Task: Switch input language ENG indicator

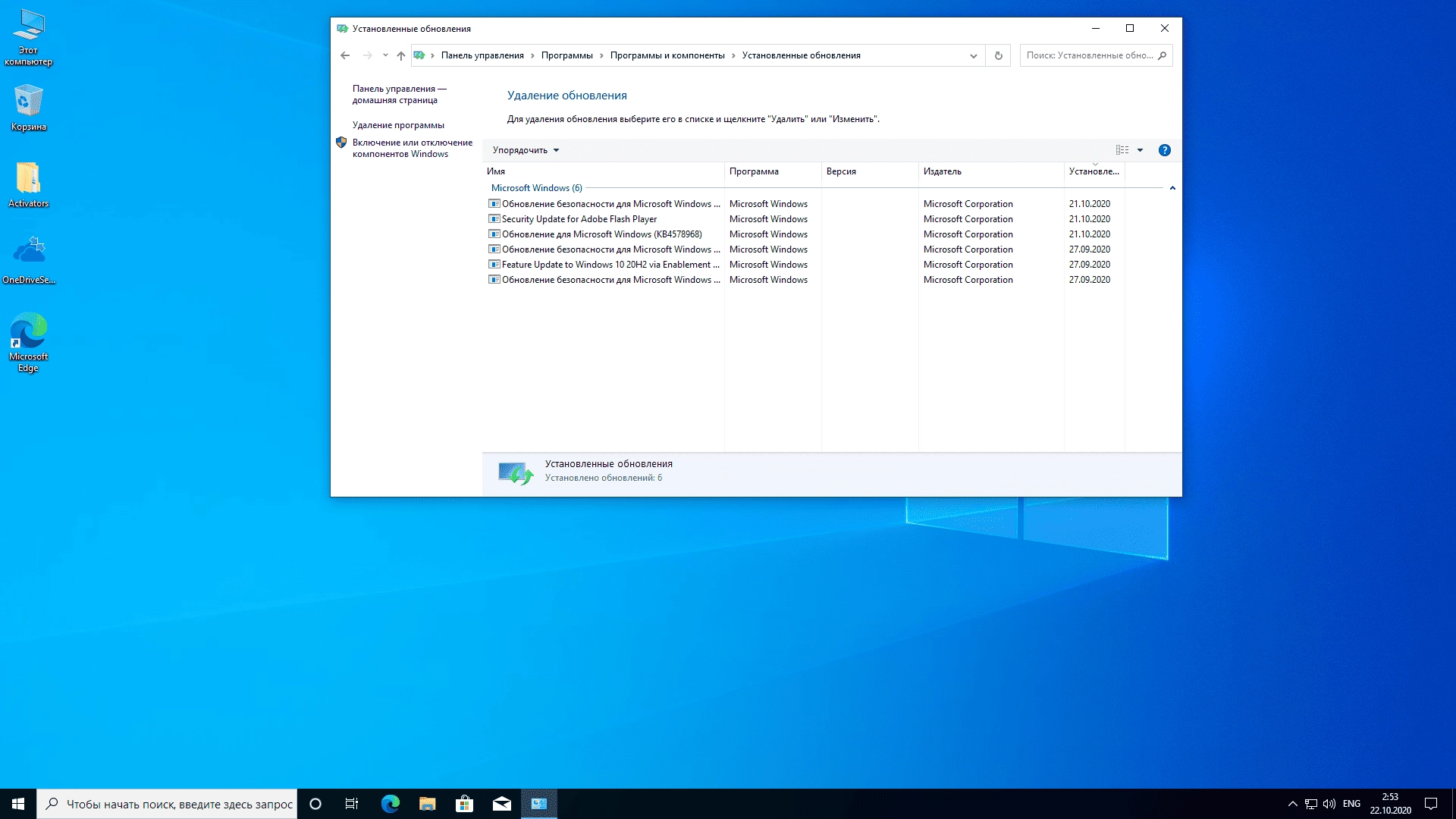Action: [1351, 804]
